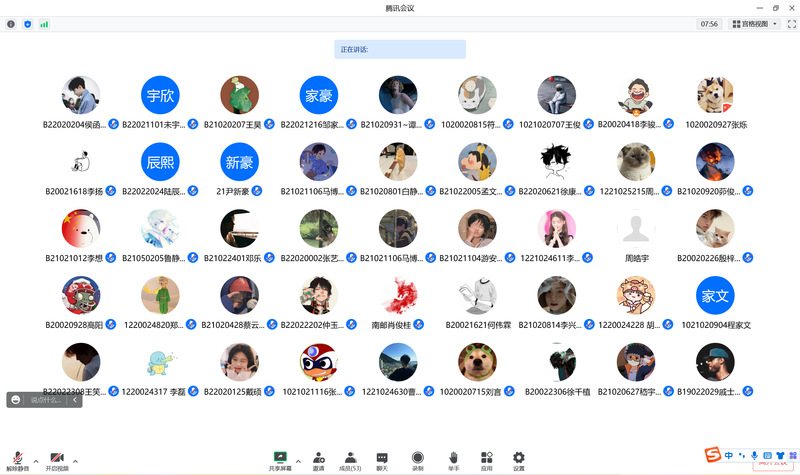
Task: Open the chat (聊天) panel
Action: click(x=382, y=459)
